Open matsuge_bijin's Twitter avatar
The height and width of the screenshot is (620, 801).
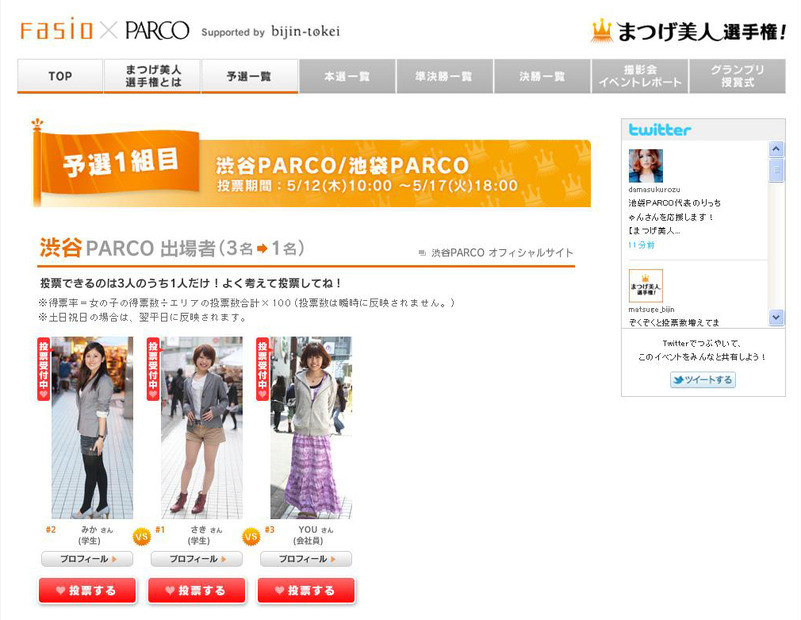[x=646, y=286]
